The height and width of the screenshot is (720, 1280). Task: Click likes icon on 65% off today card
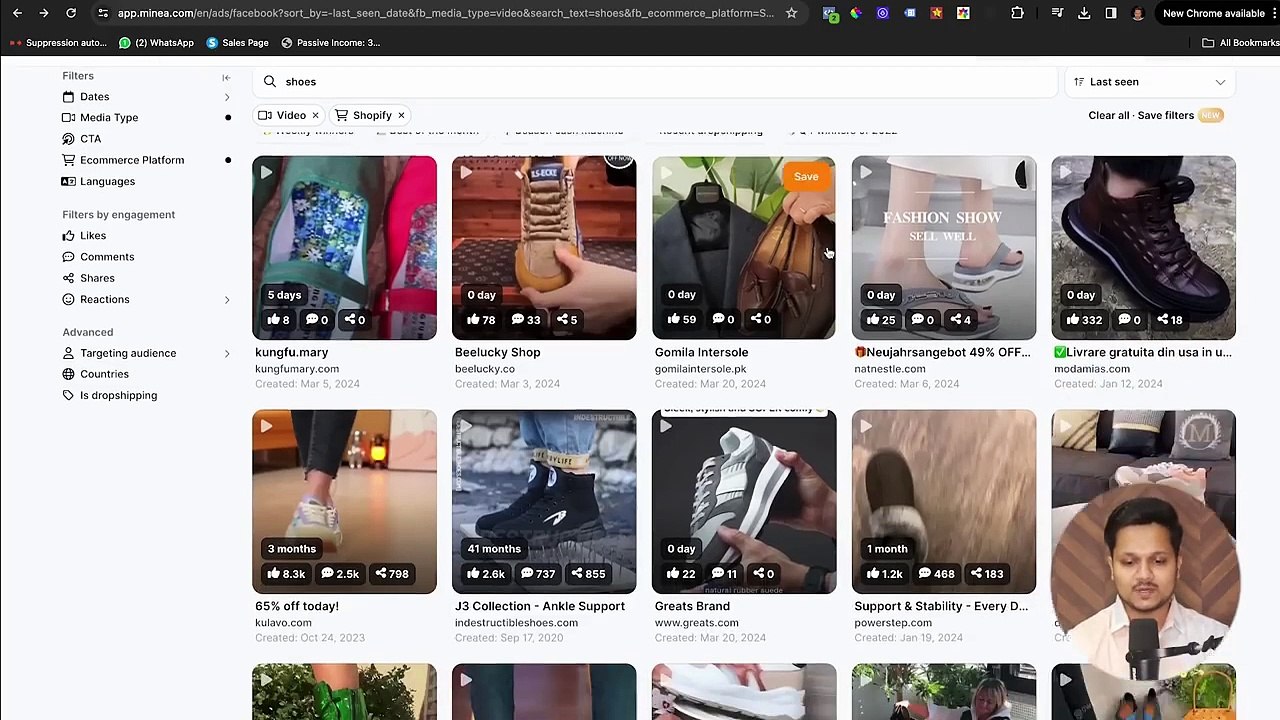point(273,574)
